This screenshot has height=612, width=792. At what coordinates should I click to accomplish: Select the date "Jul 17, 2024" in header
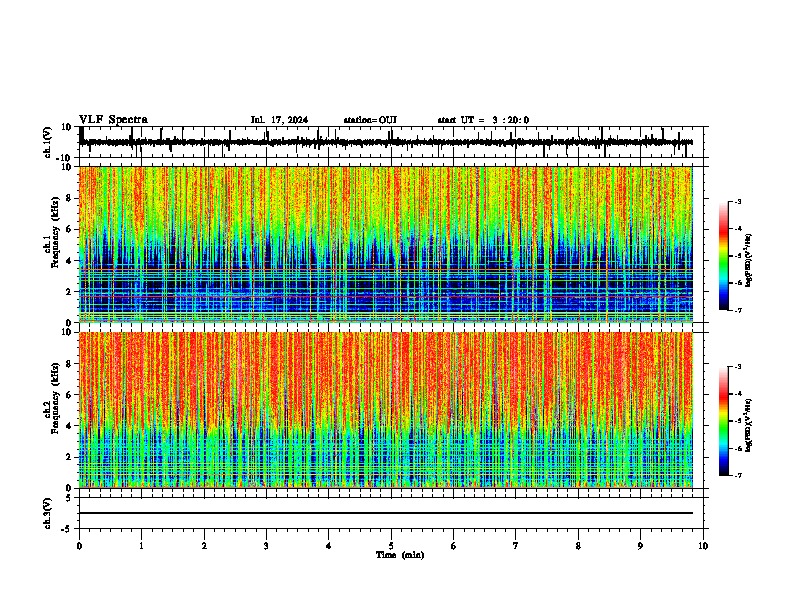click(x=279, y=120)
